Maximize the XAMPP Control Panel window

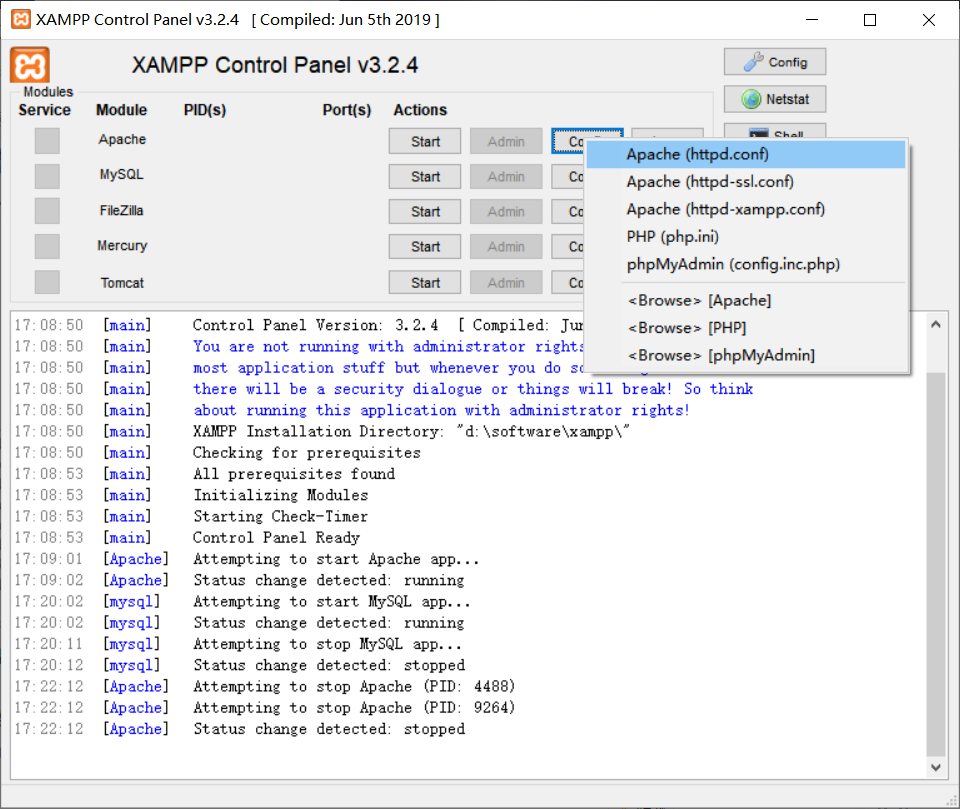[869, 20]
